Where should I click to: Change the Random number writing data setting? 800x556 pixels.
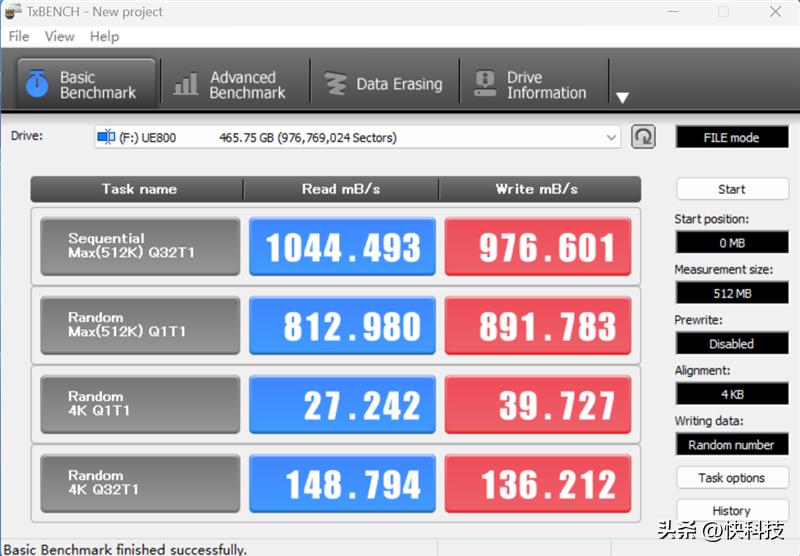coord(732,445)
